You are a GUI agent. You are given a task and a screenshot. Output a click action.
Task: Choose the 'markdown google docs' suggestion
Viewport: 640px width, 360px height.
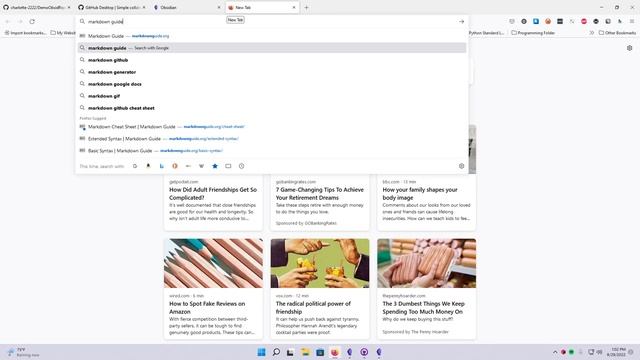pyautogui.click(x=272, y=84)
